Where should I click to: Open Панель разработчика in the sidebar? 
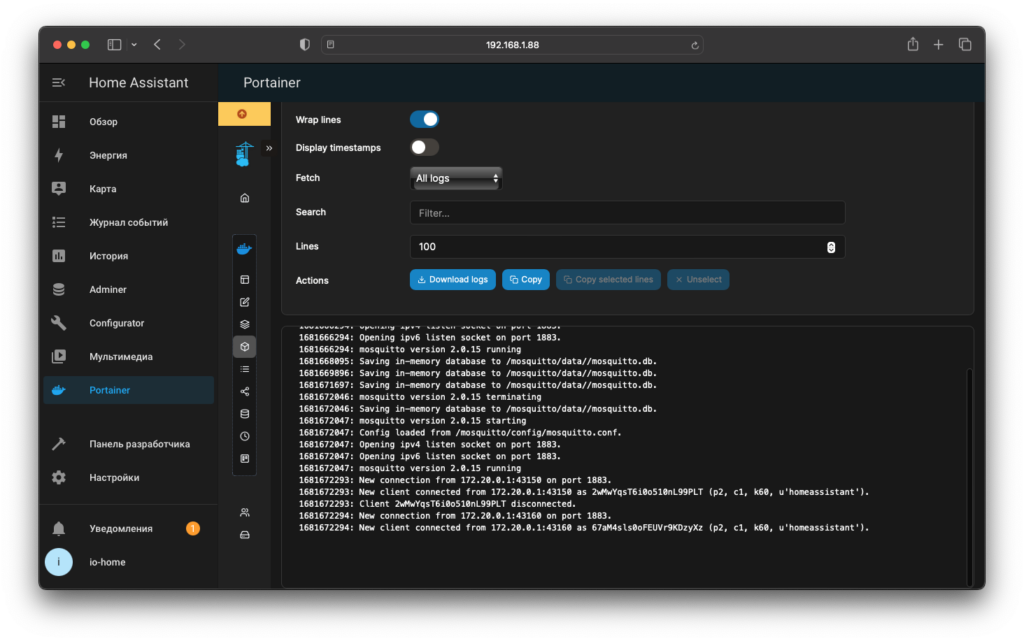point(129,444)
